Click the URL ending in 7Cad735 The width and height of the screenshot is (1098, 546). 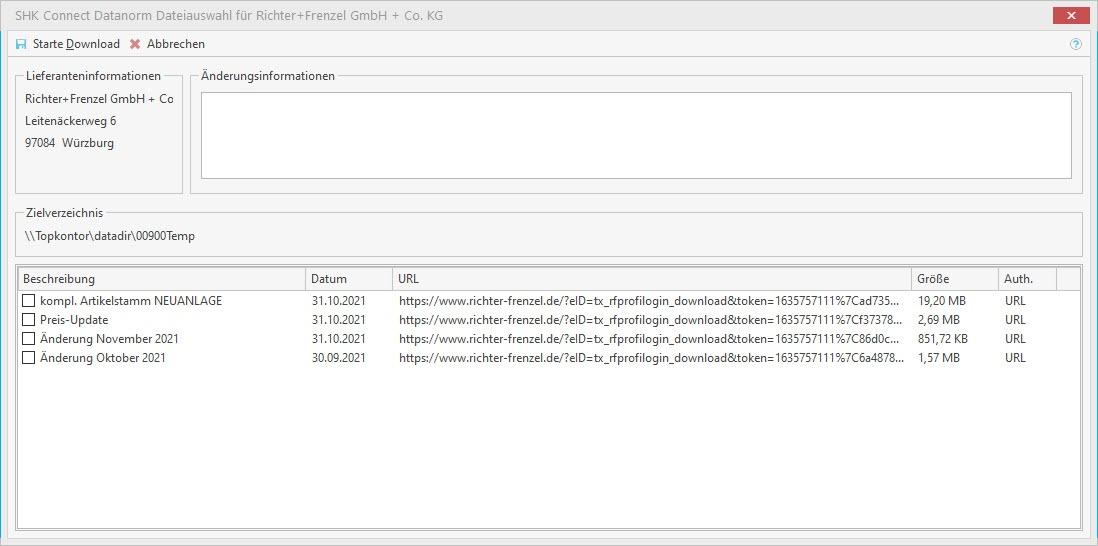point(651,301)
